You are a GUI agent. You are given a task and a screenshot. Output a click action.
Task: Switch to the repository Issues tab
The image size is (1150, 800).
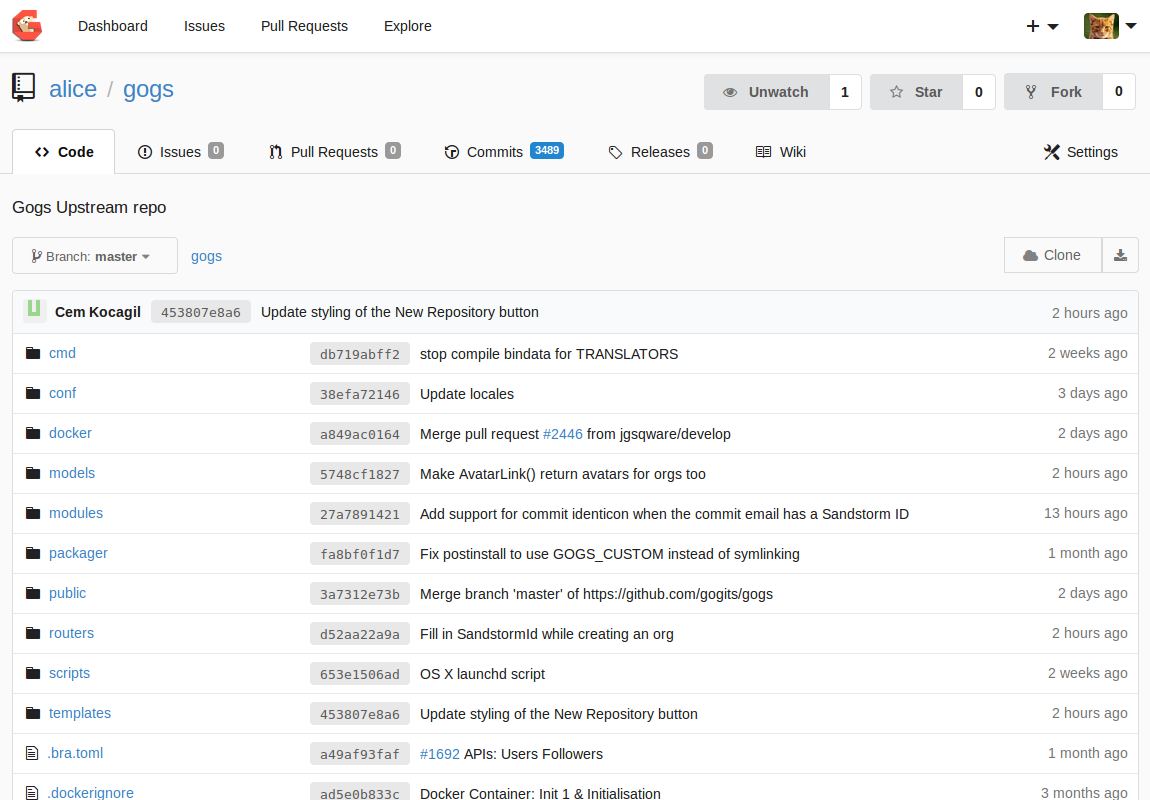pos(180,152)
